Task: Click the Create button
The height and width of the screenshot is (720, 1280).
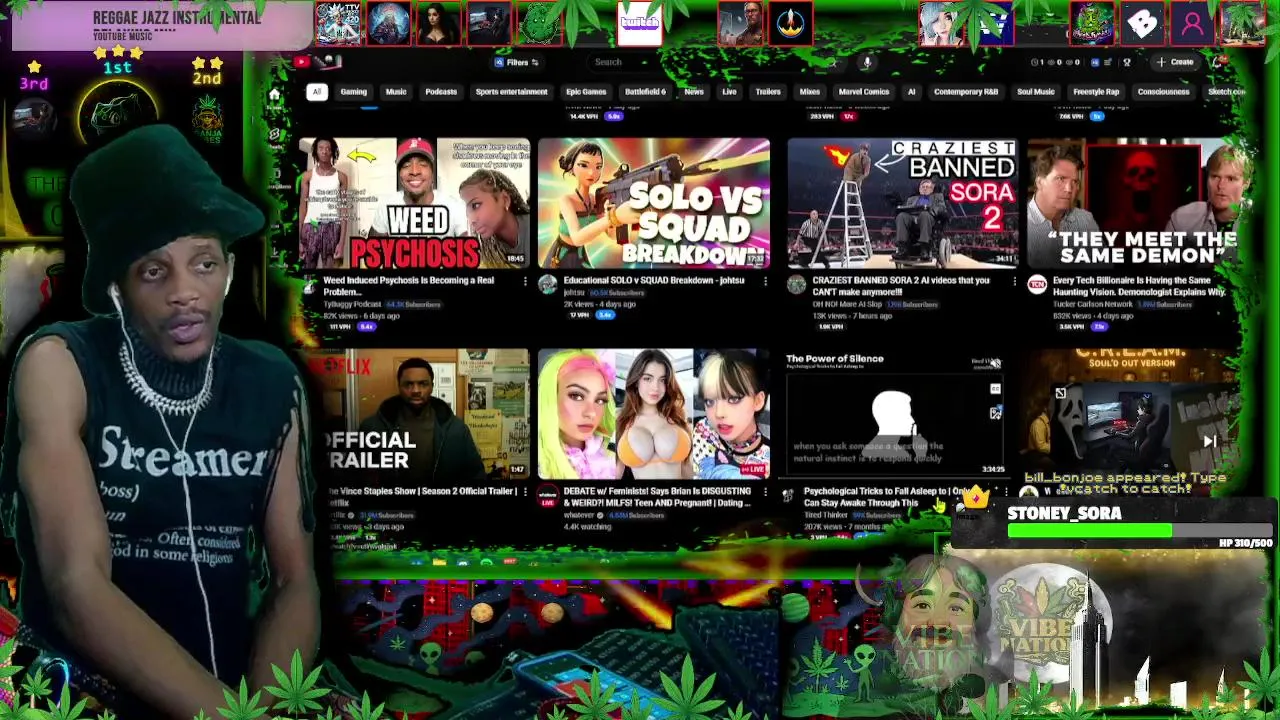Action: coord(1175,62)
